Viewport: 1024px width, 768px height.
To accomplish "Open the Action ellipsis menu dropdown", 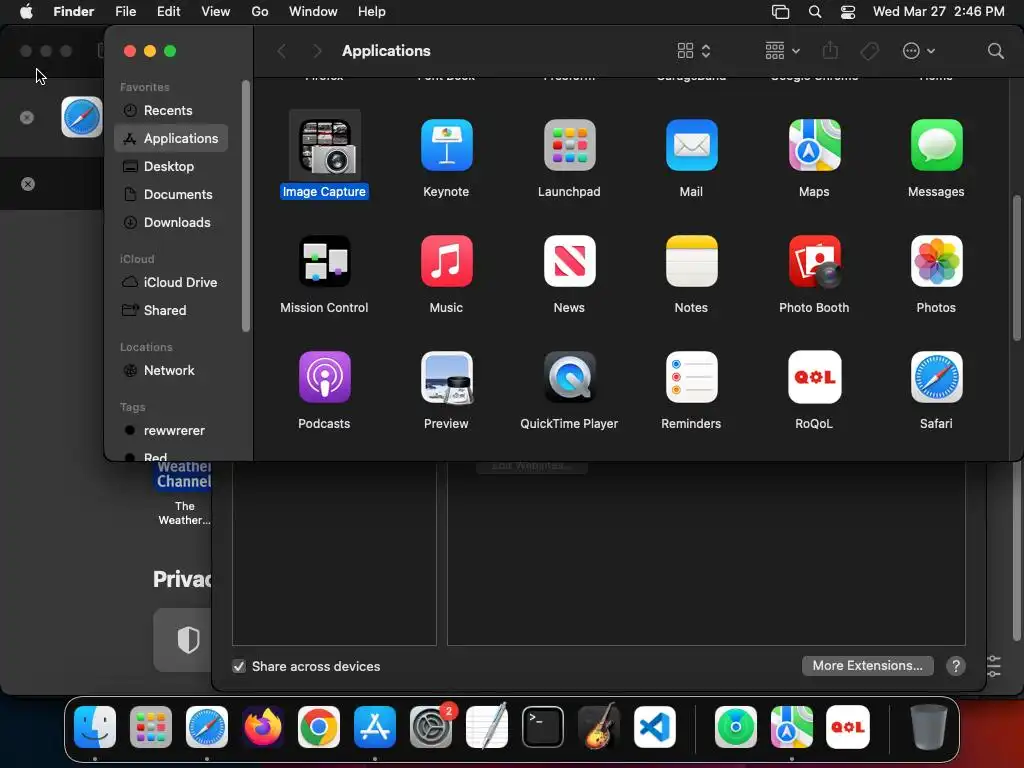I will tap(919, 51).
